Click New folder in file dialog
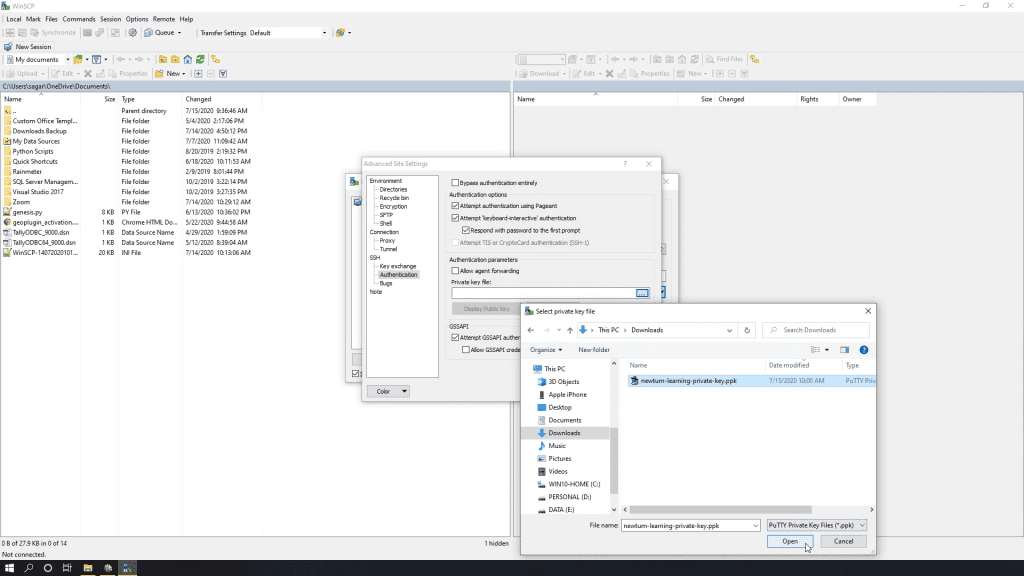Image resolution: width=1024 pixels, height=576 pixels. point(594,350)
